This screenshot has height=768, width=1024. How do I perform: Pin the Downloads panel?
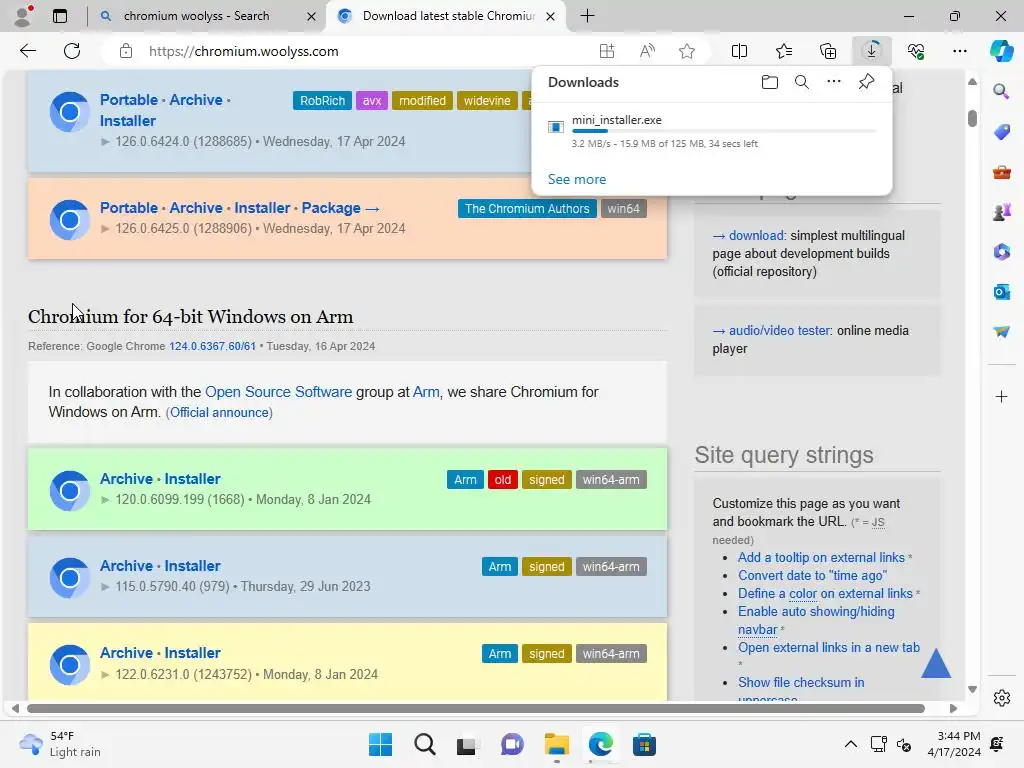866,82
